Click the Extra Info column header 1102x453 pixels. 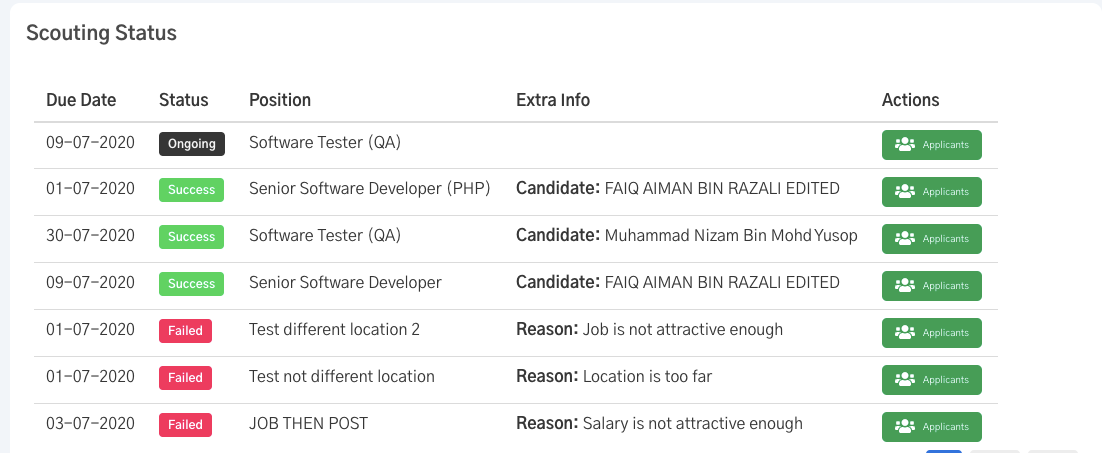[x=553, y=100]
